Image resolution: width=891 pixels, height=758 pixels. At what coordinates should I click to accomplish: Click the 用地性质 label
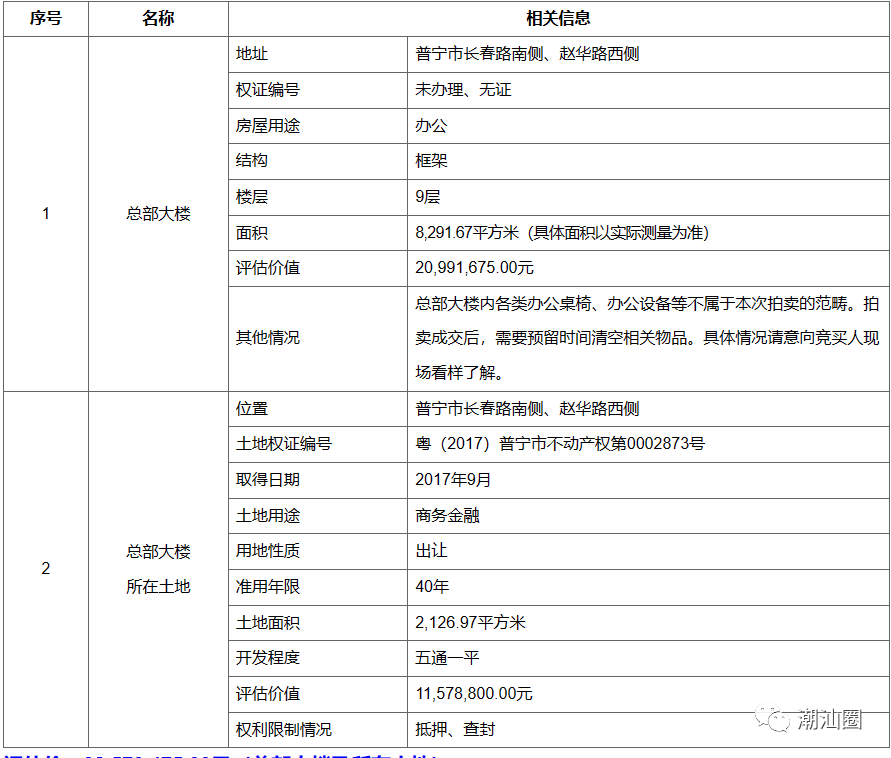tap(268, 551)
